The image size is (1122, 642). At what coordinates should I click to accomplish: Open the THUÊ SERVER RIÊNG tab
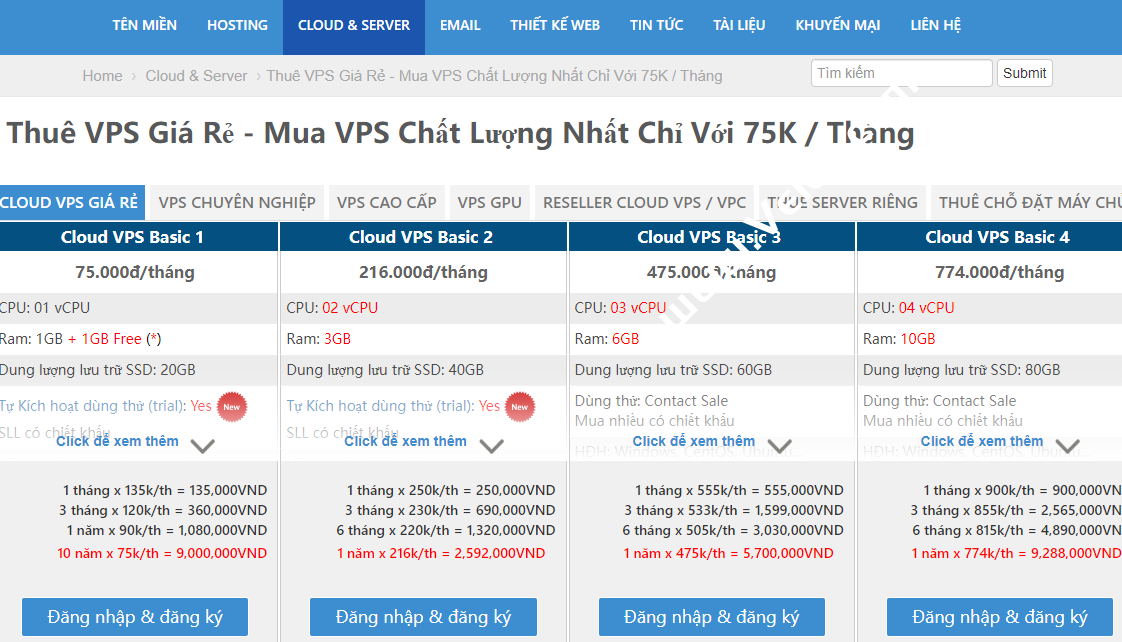[x=843, y=202]
